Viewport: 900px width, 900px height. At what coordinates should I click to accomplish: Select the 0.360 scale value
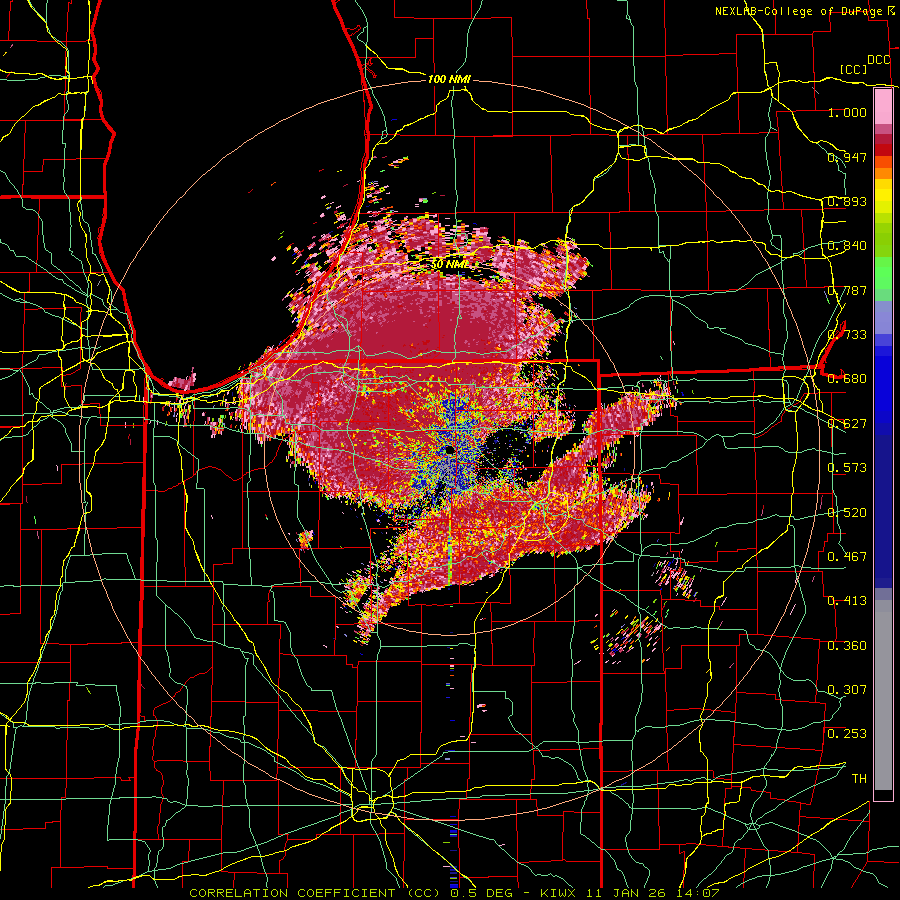pyautogui.click(x=847, y=646)
